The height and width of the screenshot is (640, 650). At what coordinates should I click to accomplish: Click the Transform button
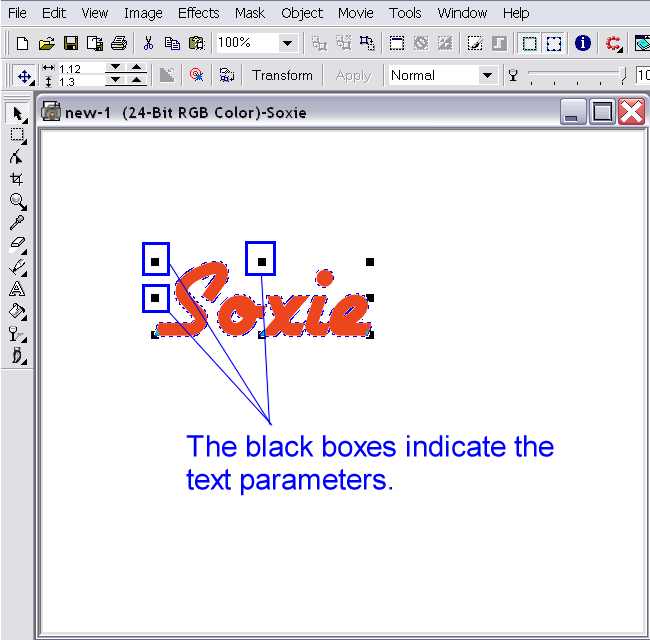282,75
